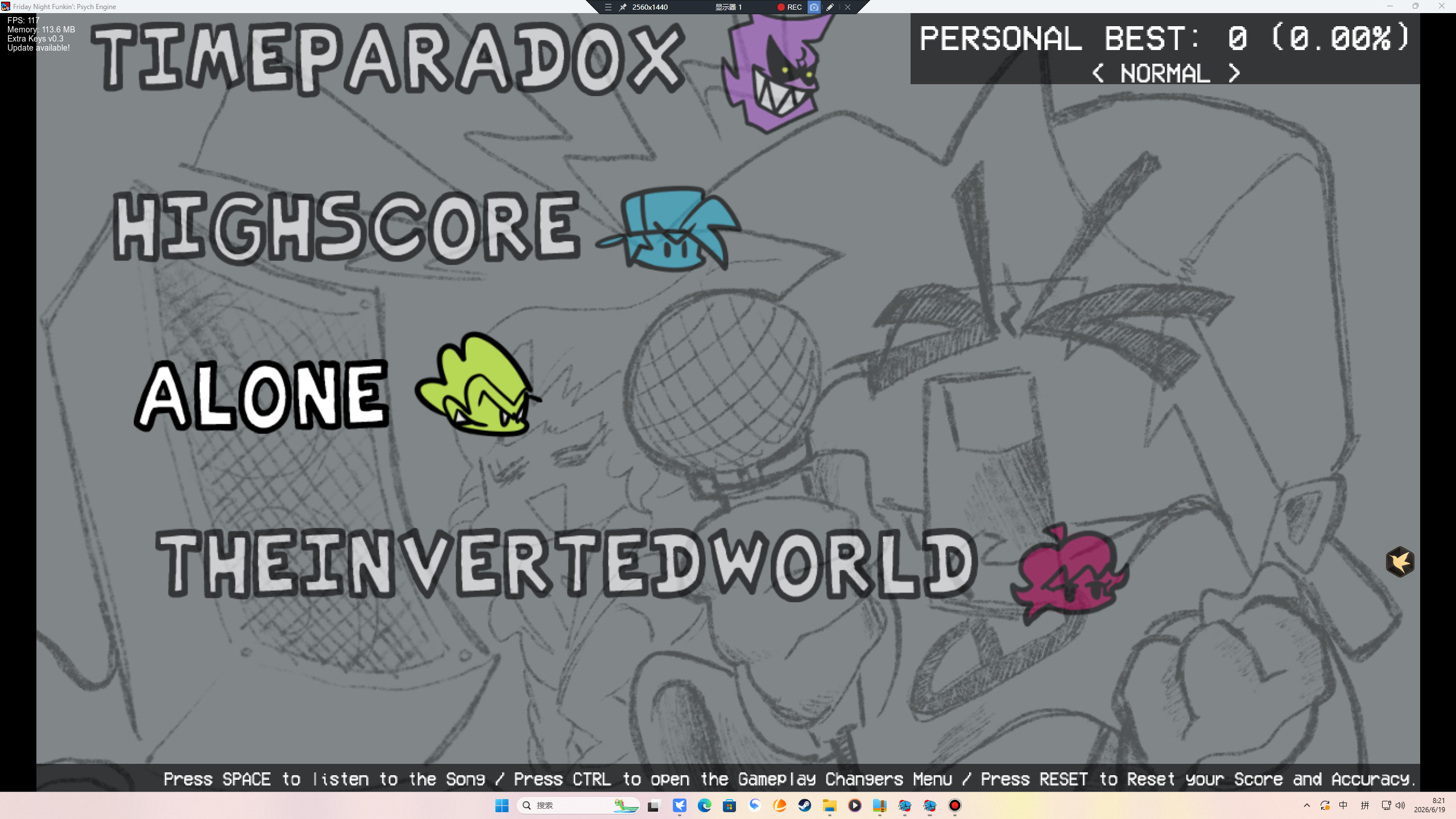Open the network status tray icon
Image resolution: width=1456 pixels, height=819 pixels.
coord(1386,805)
